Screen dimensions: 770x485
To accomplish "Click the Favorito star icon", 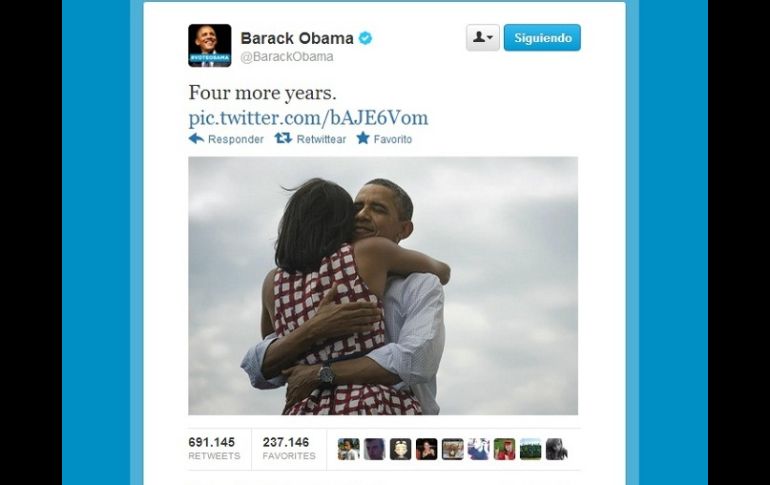I will click(363, 138).
